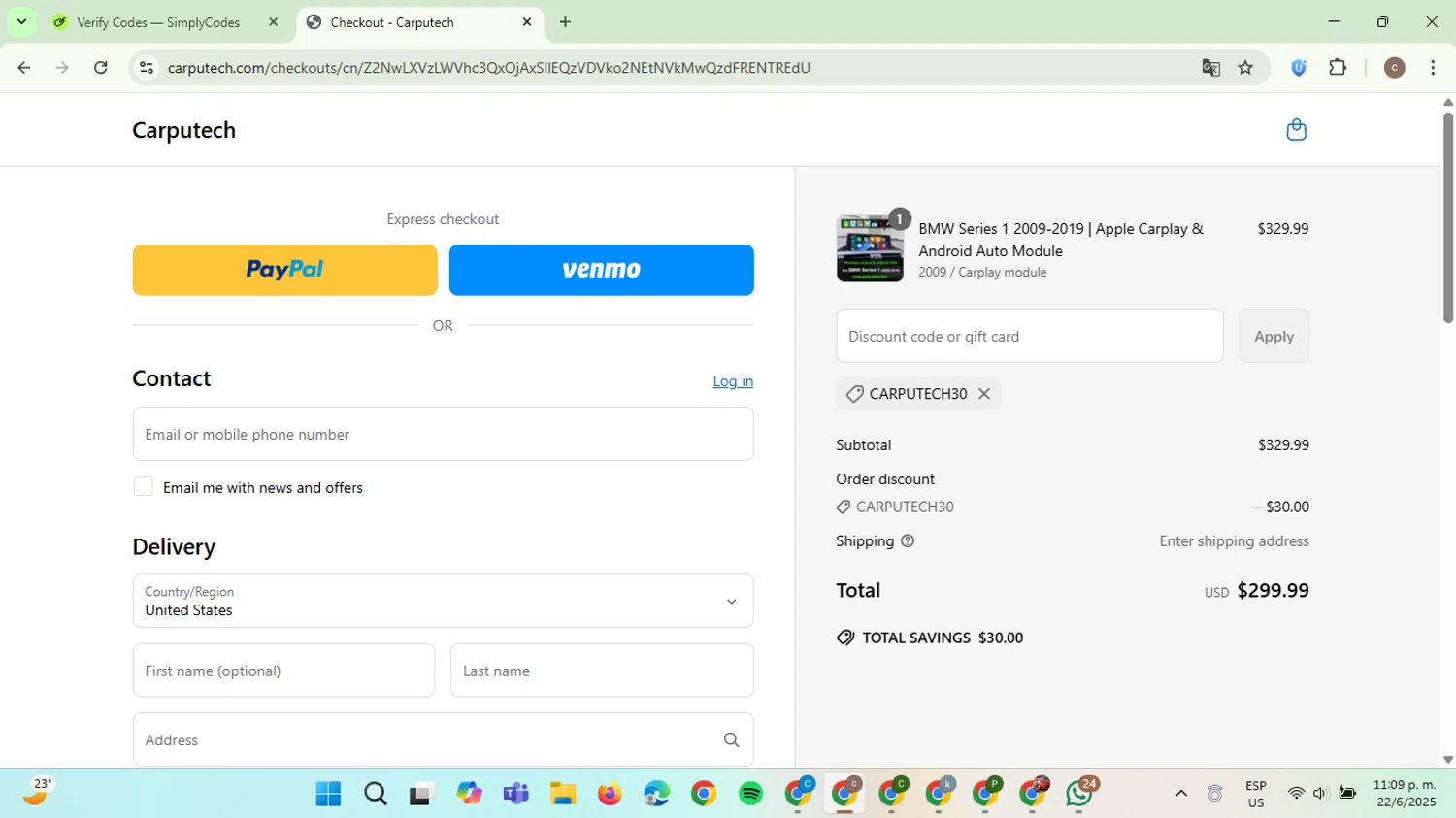Open WhatsApp from the taskbar
The width and height of the screenshot is (1456, 818).
pyautogui.click(x=1079, y=794)
